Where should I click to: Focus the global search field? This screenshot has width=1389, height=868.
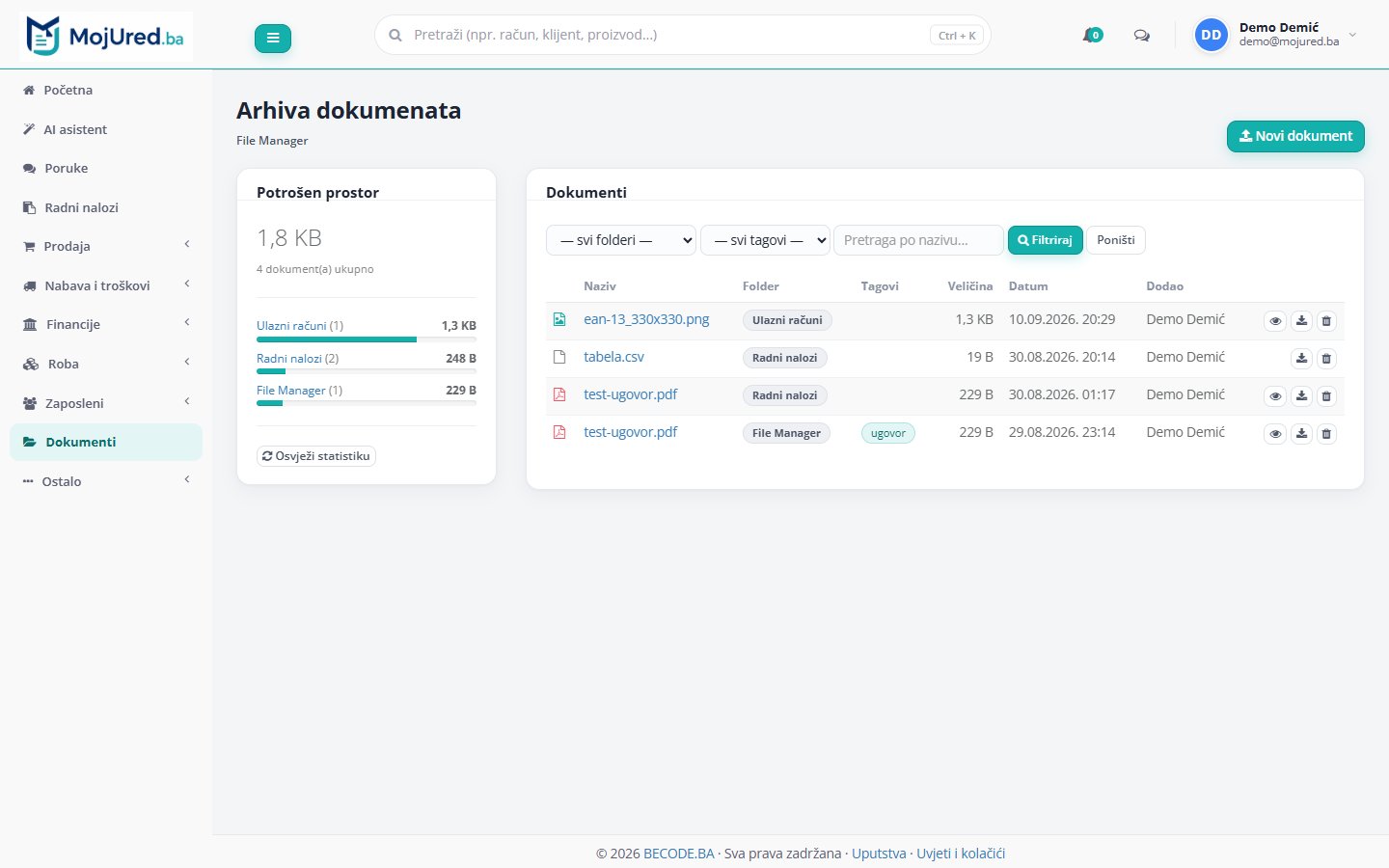tap(682, 35)
